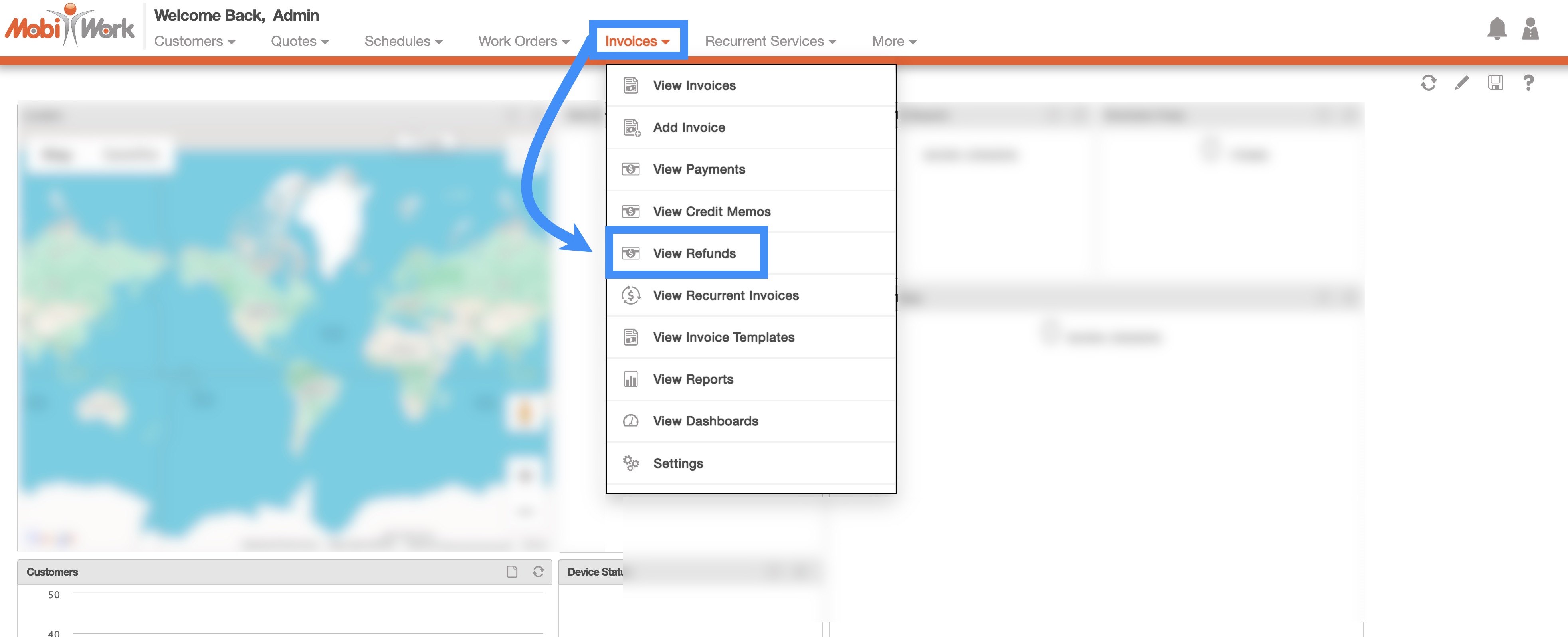Click the save dashboard floppy icon
The height and width of the screenshot is (637, 1568).
pos(1495,83)
